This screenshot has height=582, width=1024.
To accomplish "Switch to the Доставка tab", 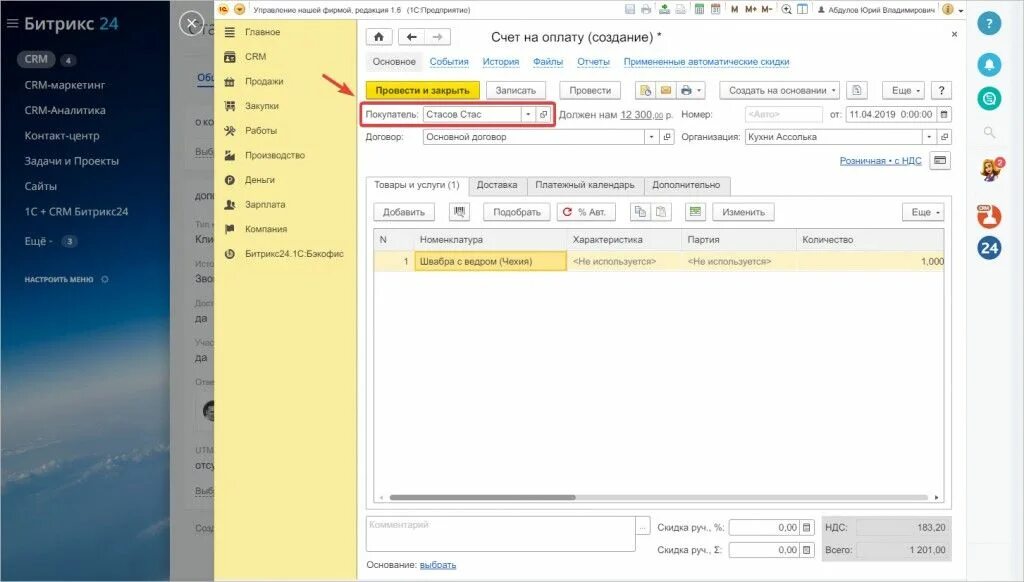I will point(497,185).
